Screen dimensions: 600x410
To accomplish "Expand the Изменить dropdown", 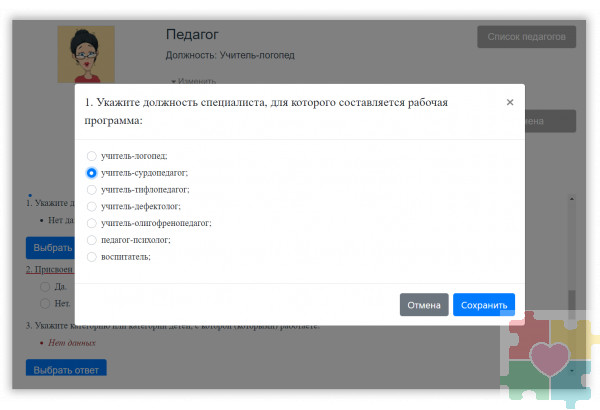I will tap(193, 81).
